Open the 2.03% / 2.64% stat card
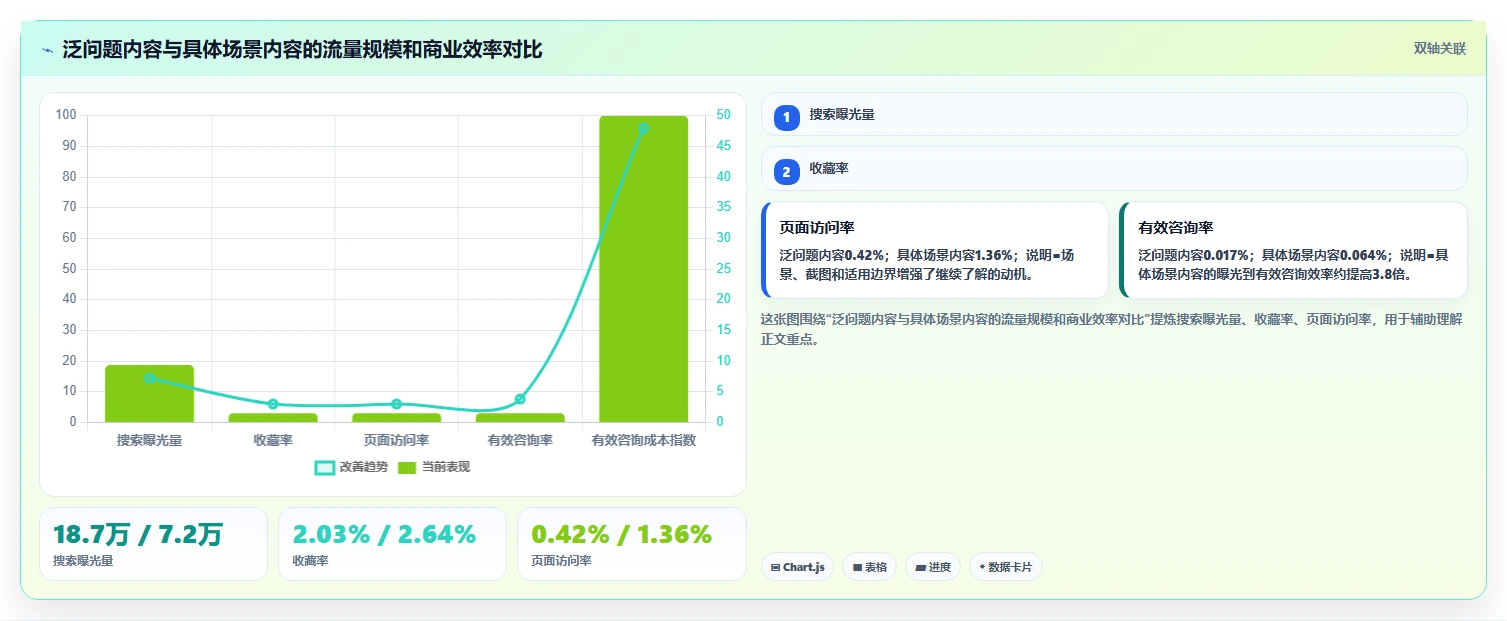This screenshot has width=1507, height=621. click(392, 544)
